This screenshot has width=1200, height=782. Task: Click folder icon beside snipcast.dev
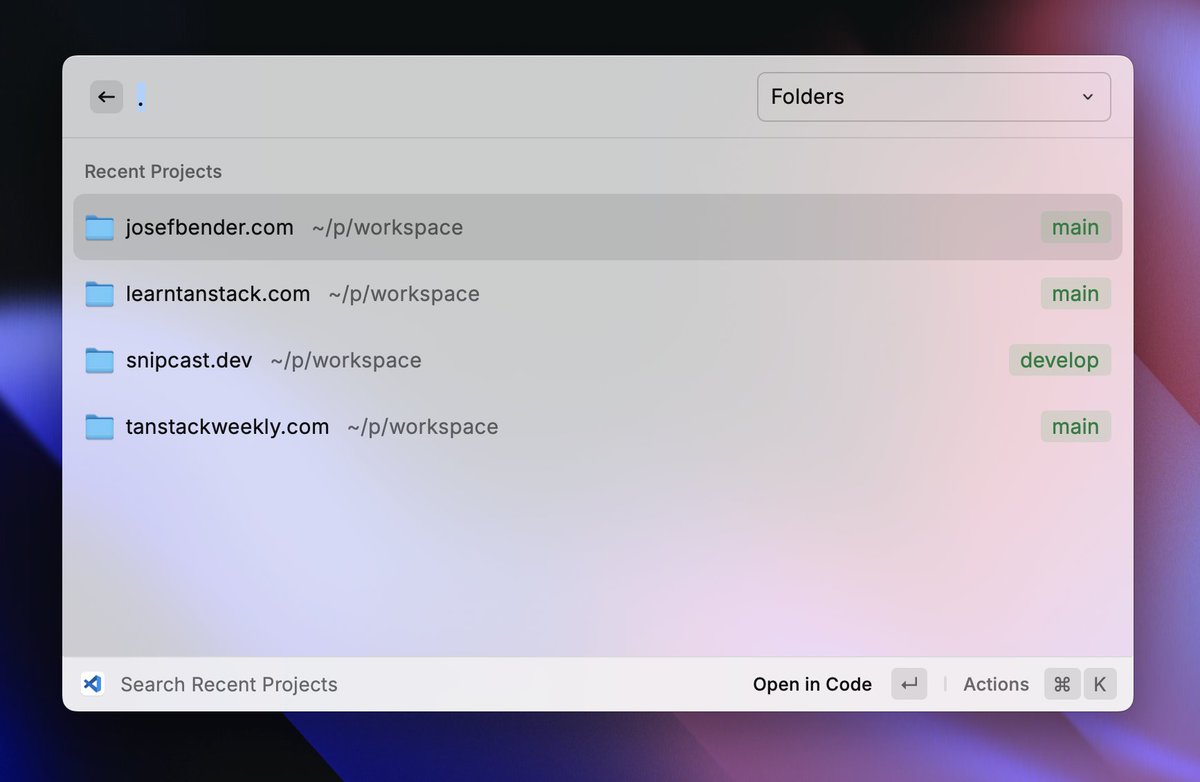(99, 360)
